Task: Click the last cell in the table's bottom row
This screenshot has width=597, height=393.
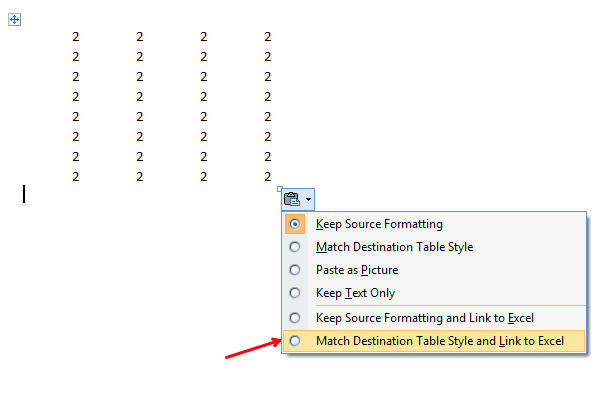Action: [268, 177]
